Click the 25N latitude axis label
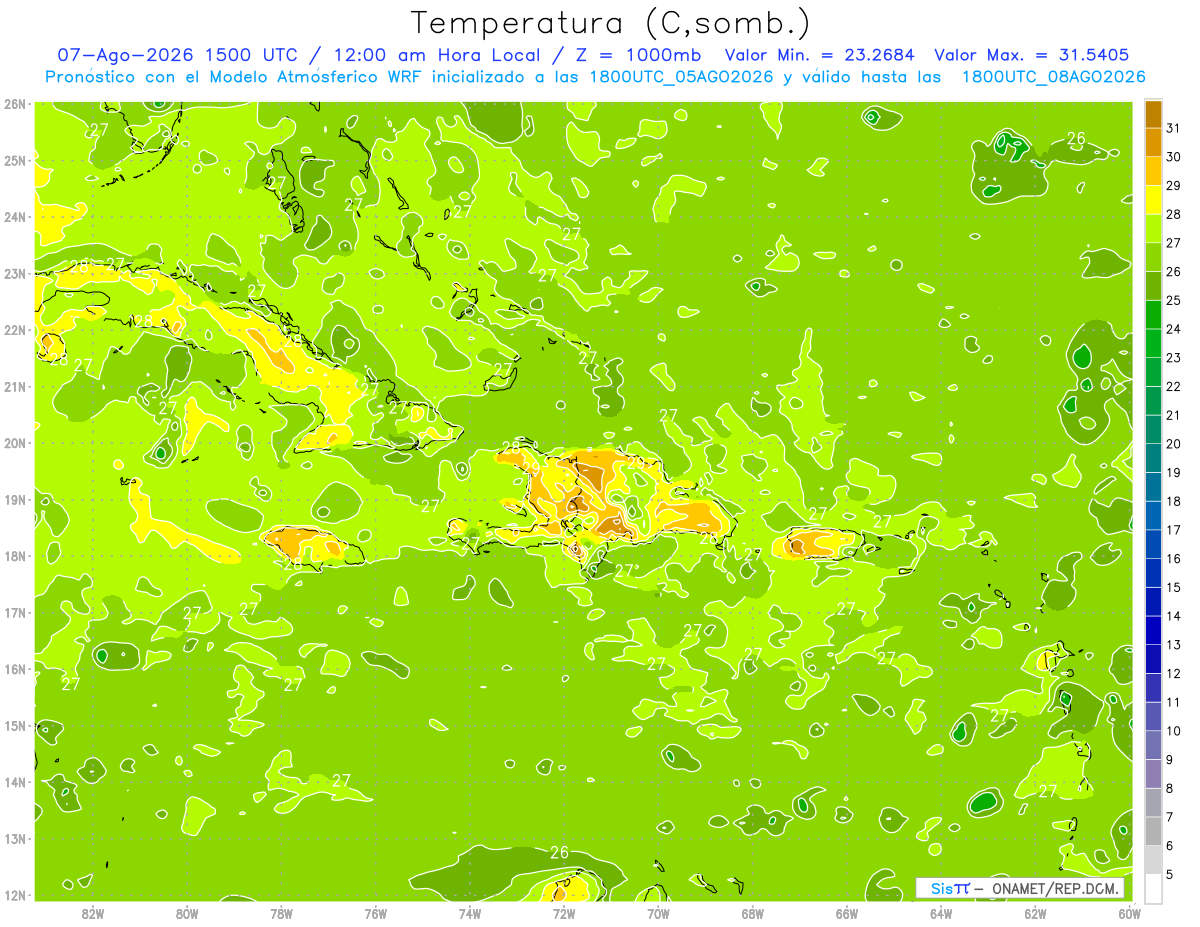The width and height of the screenshot is (1200, 927). coord(15,160)
